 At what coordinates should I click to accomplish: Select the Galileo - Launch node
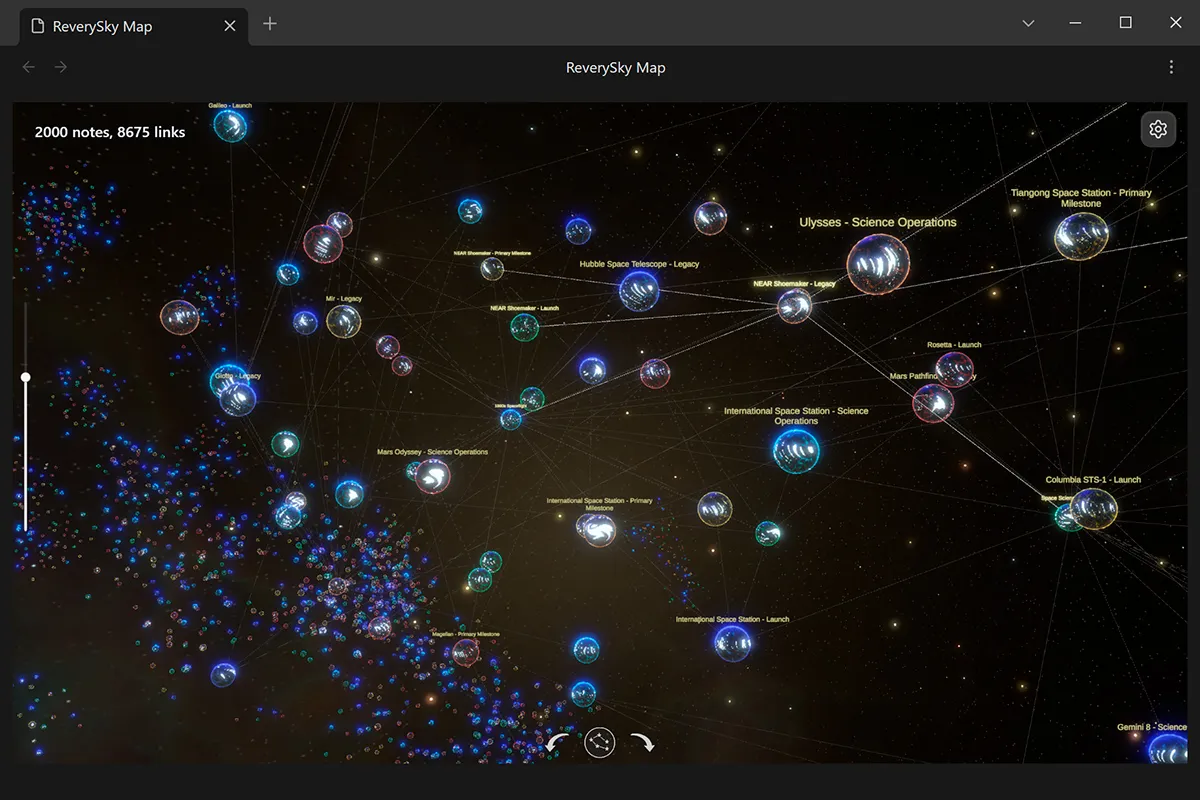[x=231, y=125]
